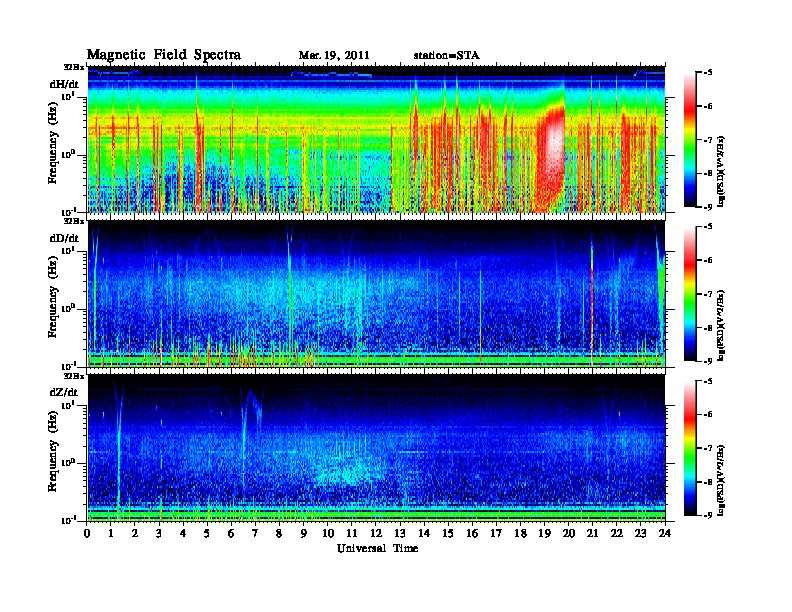Select the date text 'Mar. 19, 2011'
This screenshot has height=612, width=792.
pyautogui.click(x=334, y=56)
